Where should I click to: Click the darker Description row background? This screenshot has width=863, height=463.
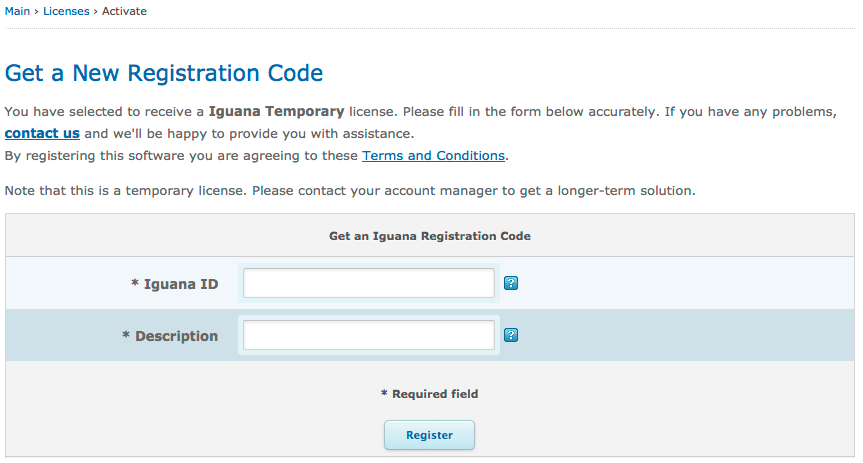coord(680,335)
